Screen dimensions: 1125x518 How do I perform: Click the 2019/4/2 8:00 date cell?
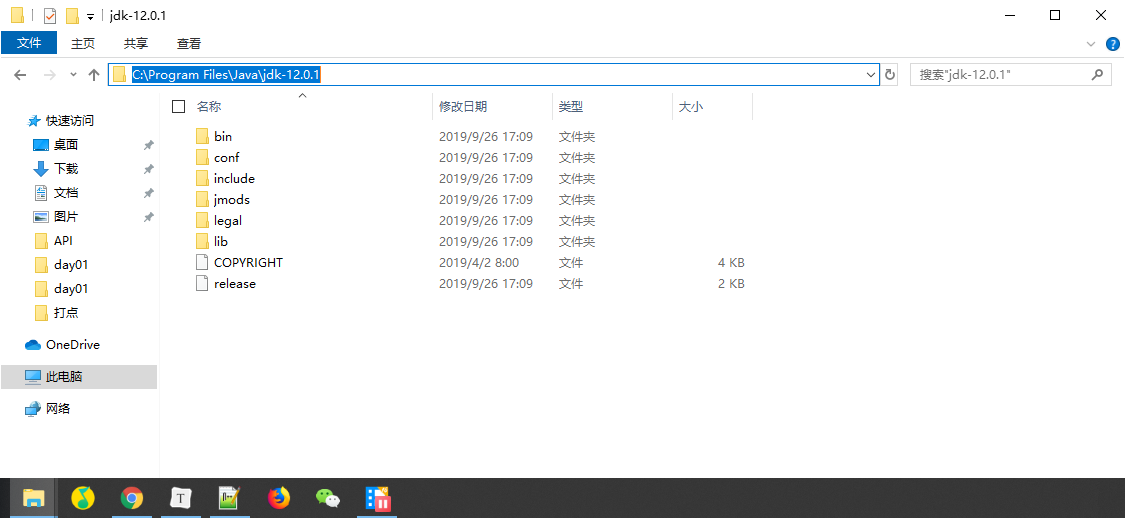click(479, 263)
